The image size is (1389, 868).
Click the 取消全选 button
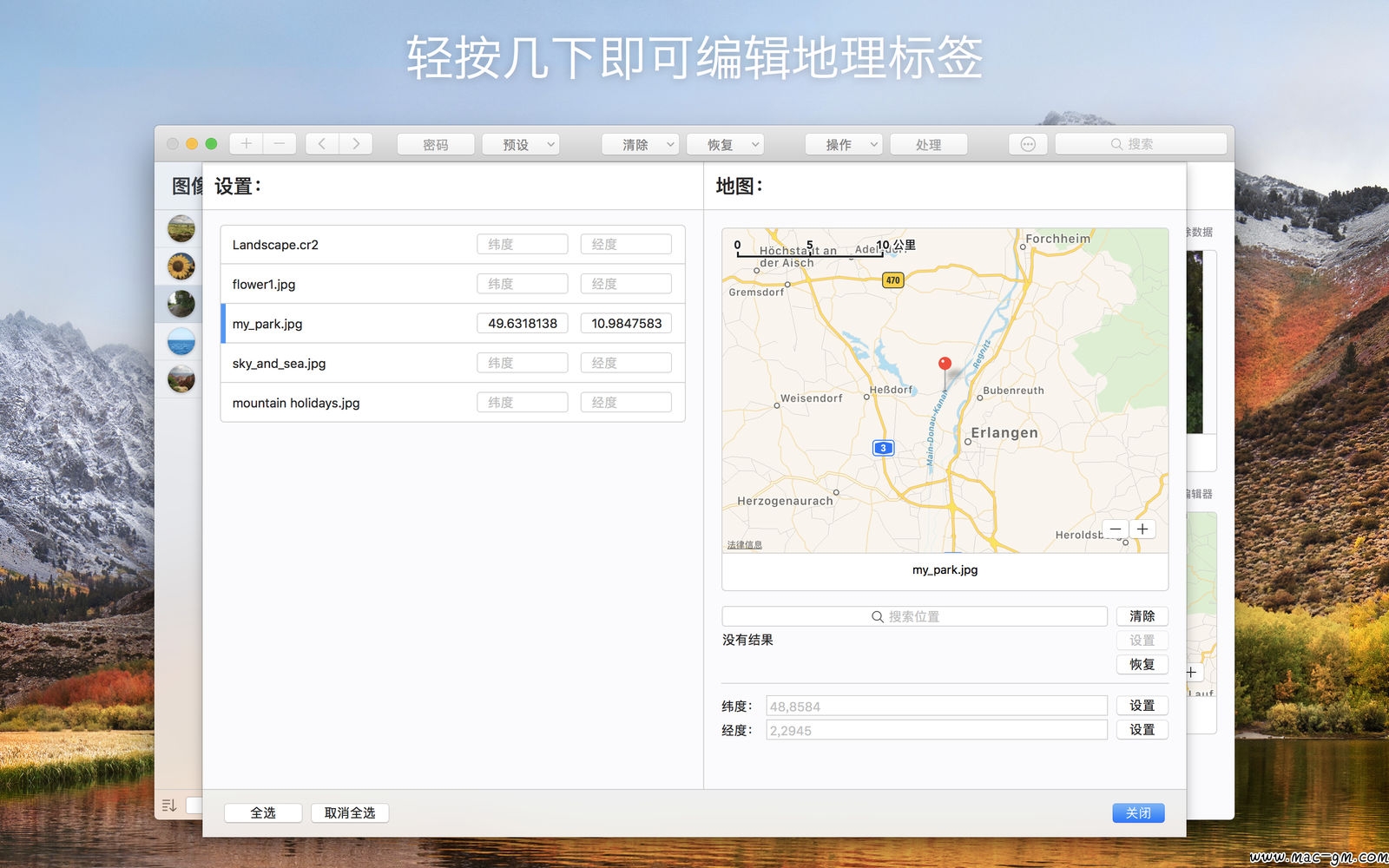coord(350,812)
